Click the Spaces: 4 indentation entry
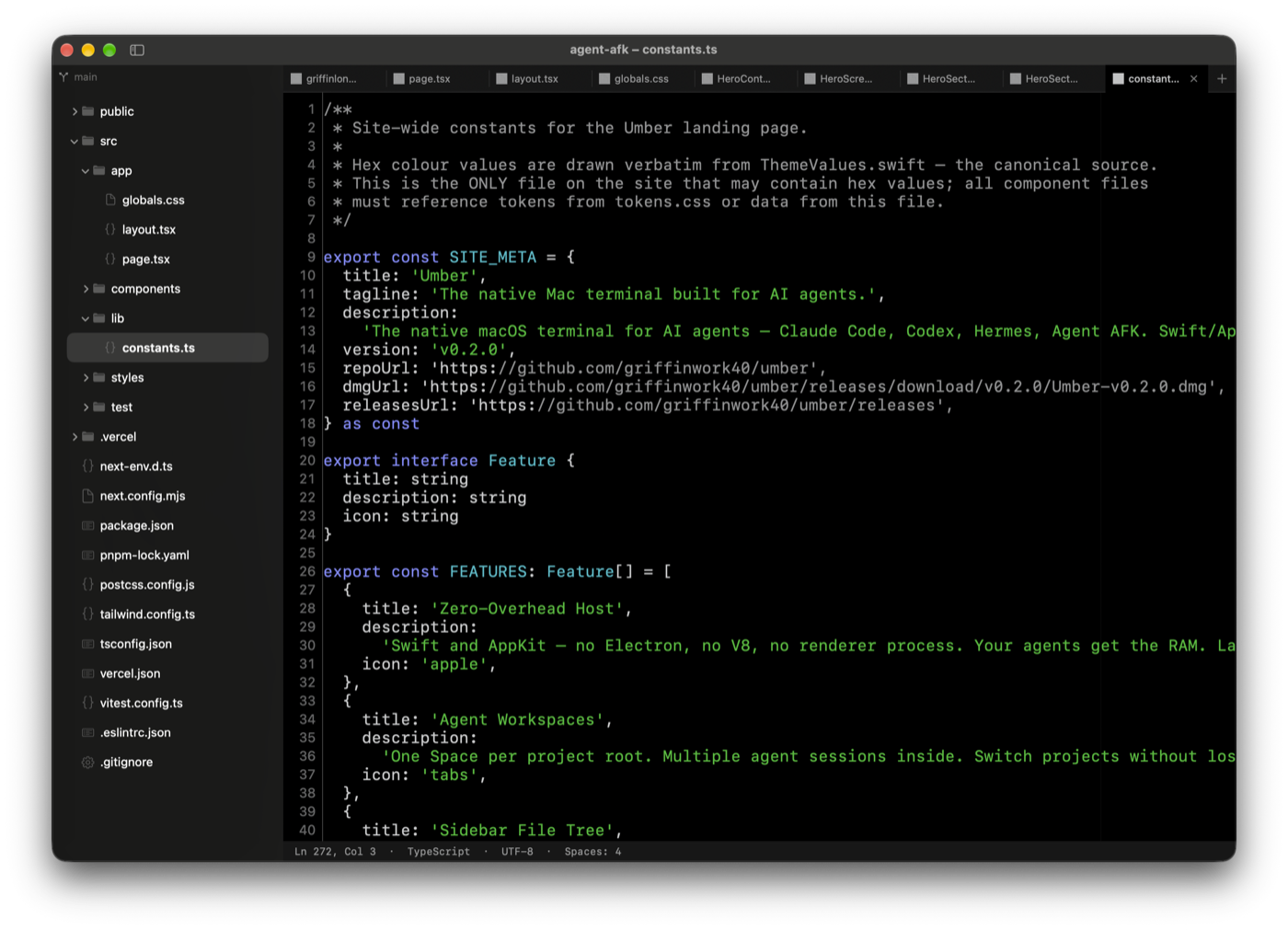Viewport: 1288px width, 930px height. point(592,852)
